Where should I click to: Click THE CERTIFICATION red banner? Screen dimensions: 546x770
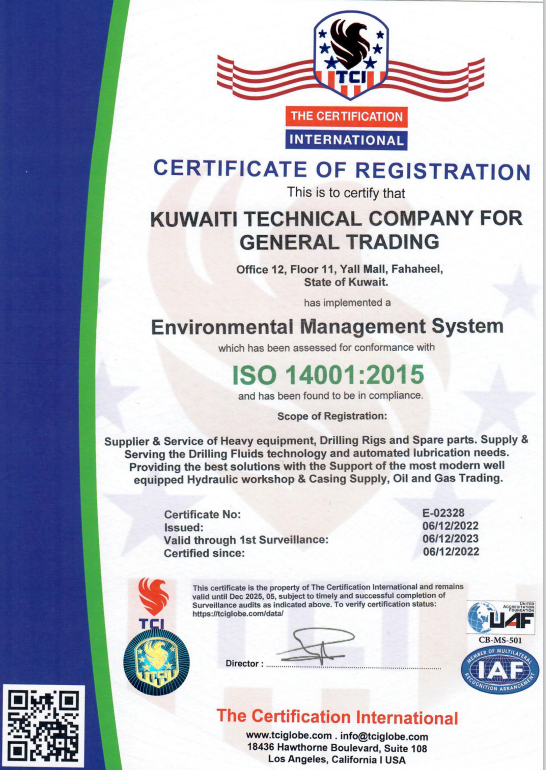point(346,117)
